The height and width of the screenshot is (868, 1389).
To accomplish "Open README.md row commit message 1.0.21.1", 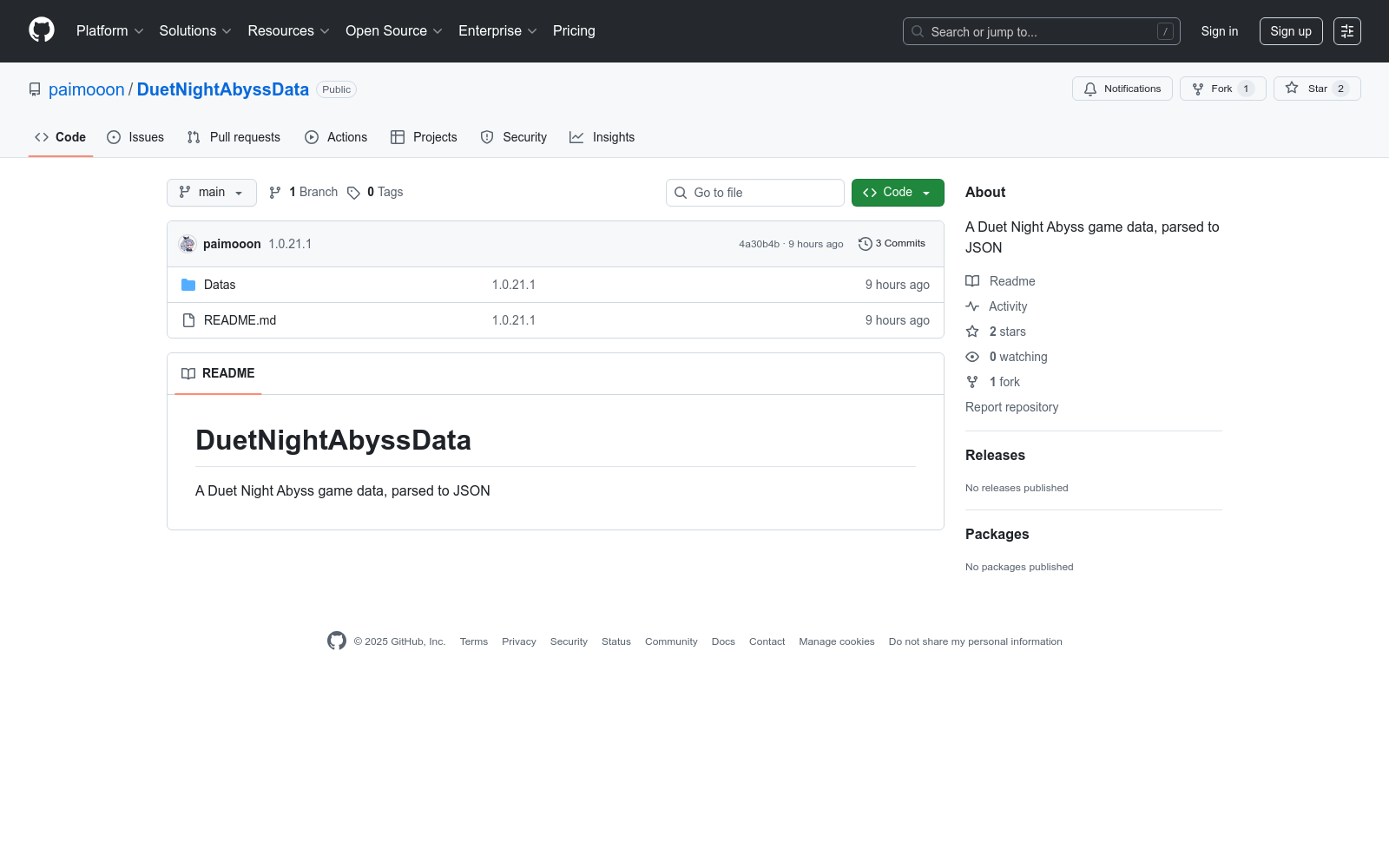I will click(514, 320).
